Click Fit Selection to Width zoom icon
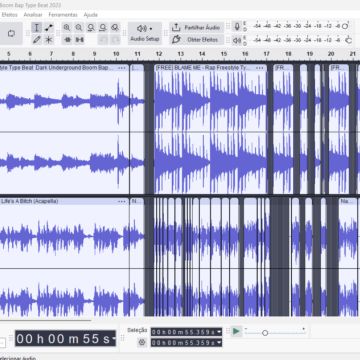This screenshot has height=360, width=360. [x=91, y=28]
